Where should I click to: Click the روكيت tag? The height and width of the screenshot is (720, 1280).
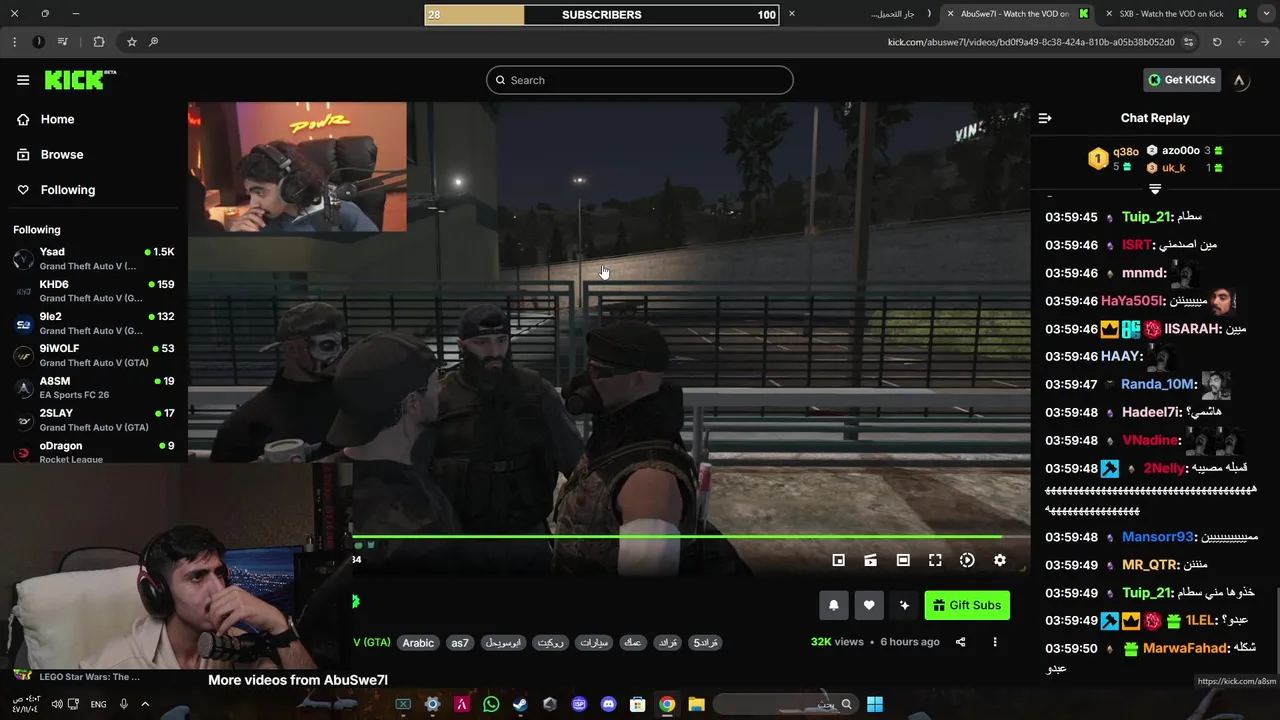[x=550, y=643]
